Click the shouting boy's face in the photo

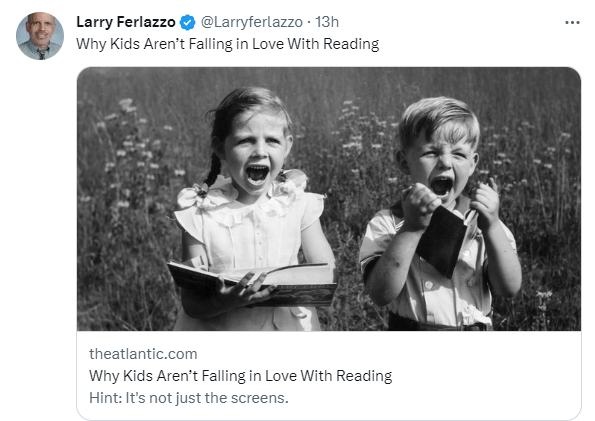point(440,165)
